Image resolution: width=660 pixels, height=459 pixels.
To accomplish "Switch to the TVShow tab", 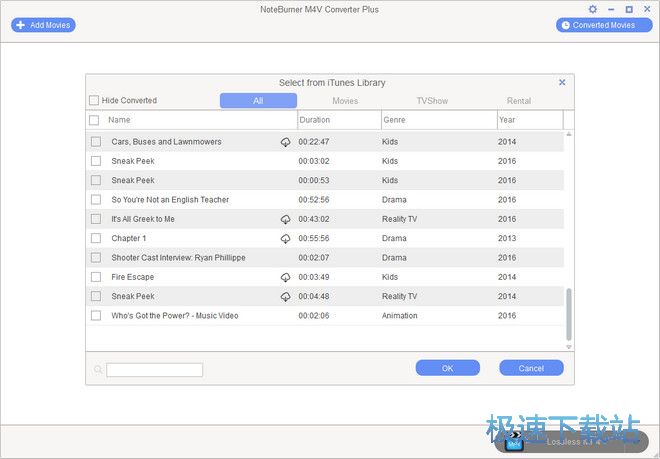I will [432, 101].
